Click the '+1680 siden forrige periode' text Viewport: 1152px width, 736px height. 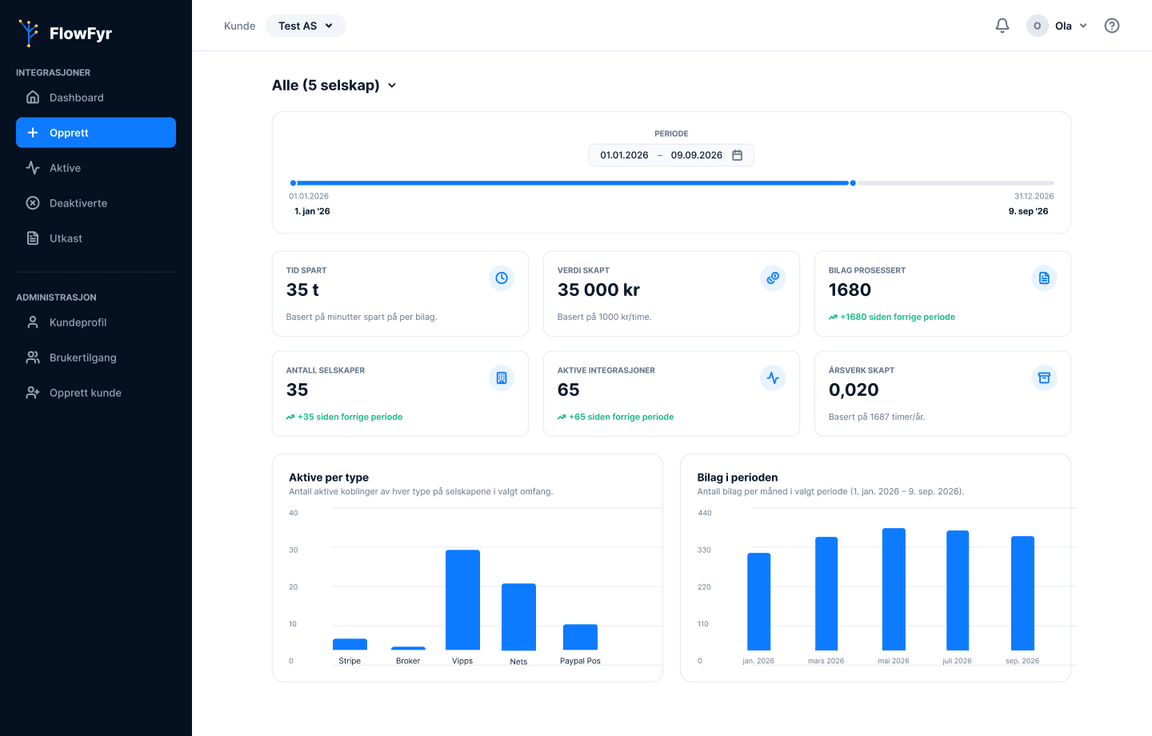(898, 317)
